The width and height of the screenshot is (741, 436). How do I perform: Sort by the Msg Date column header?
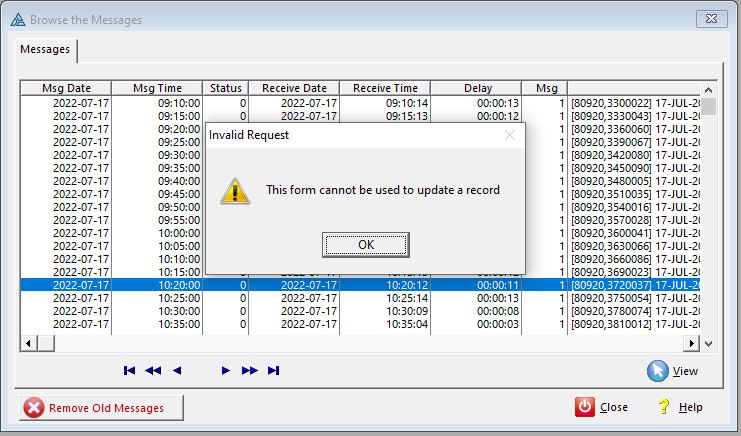(x=65, y=88)
